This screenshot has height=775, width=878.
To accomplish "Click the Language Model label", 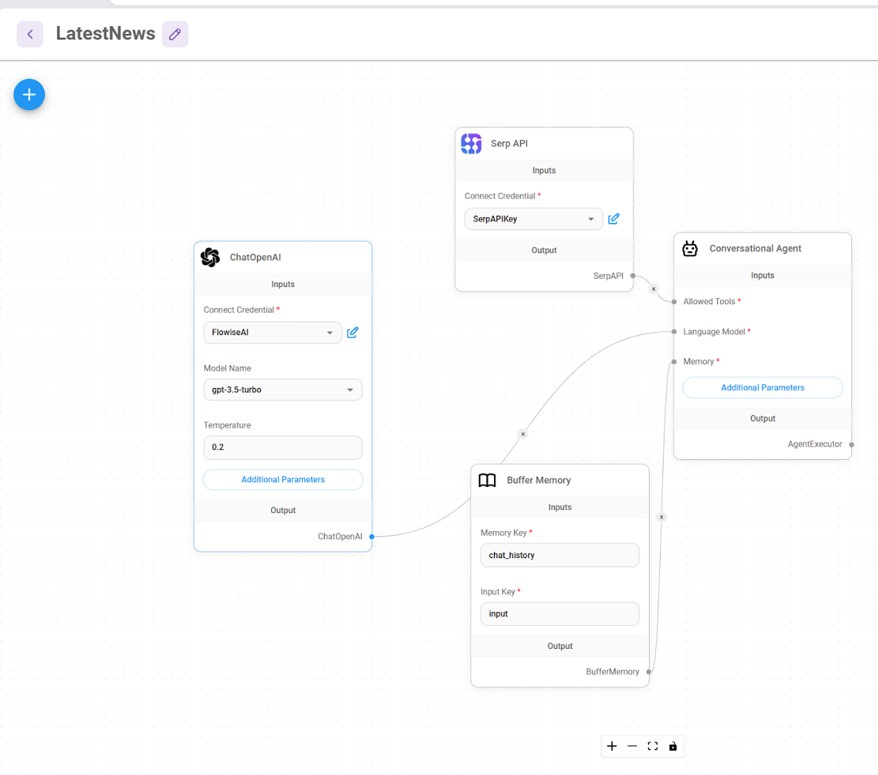I will [714, 332].
